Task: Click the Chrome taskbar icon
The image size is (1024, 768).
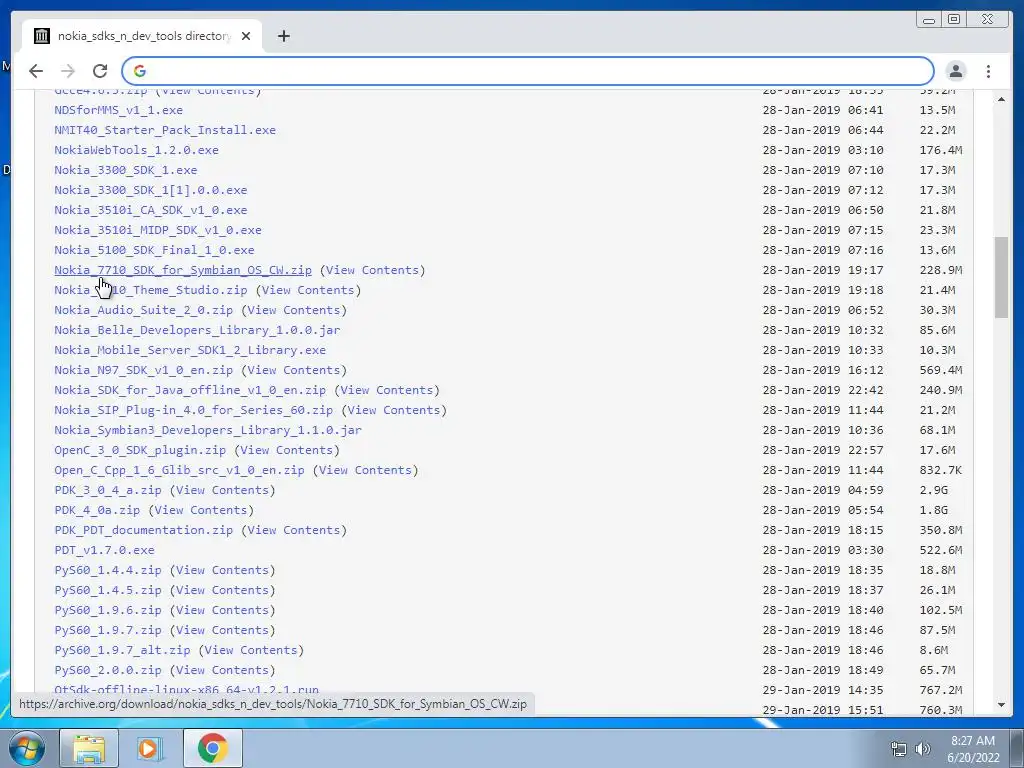Action: pos(212,748)
